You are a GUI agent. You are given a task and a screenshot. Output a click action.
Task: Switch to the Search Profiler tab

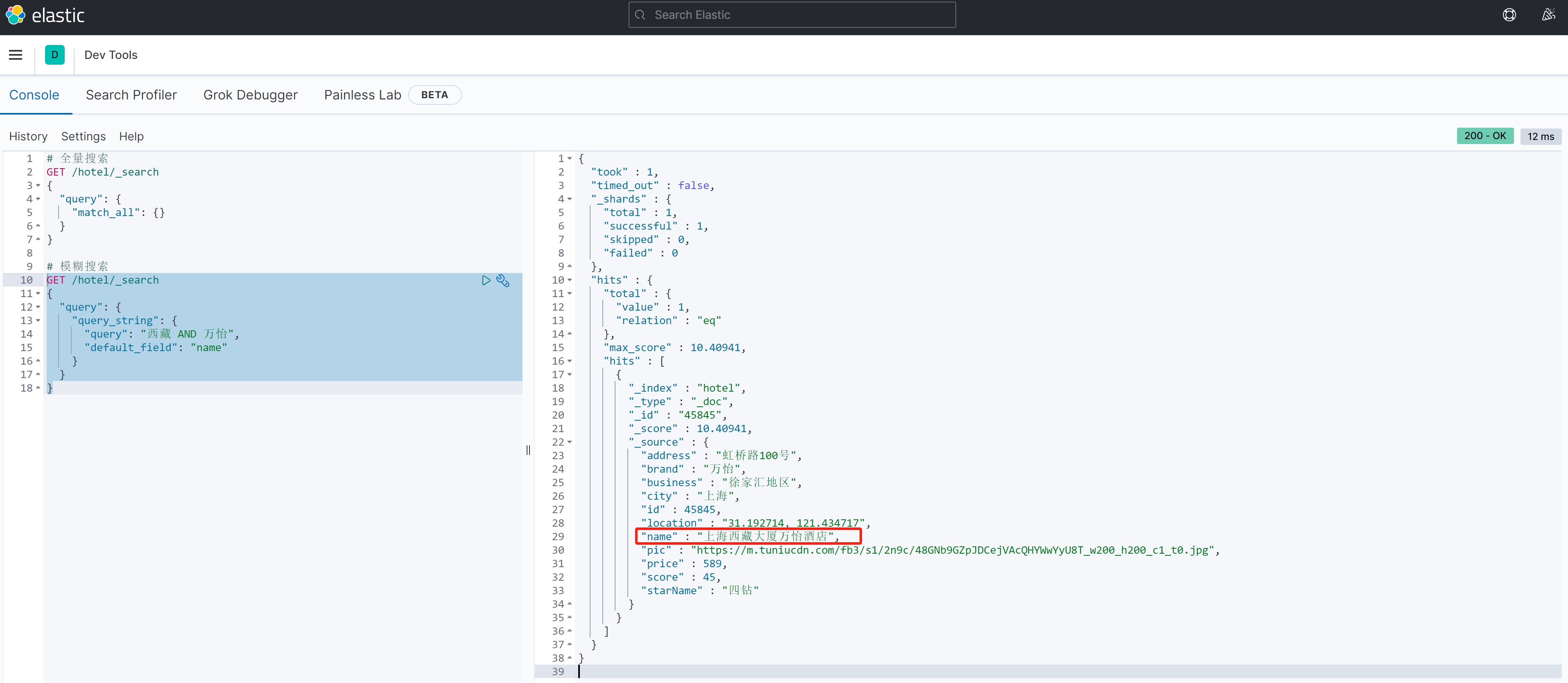point(131,95)
